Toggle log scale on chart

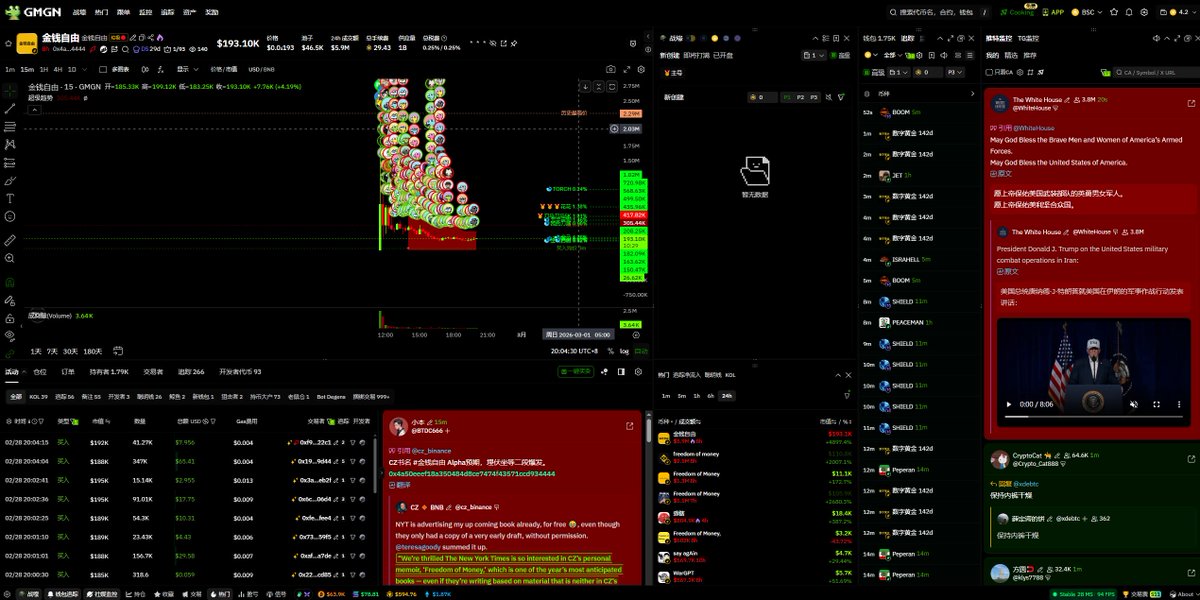pos(624,351)
